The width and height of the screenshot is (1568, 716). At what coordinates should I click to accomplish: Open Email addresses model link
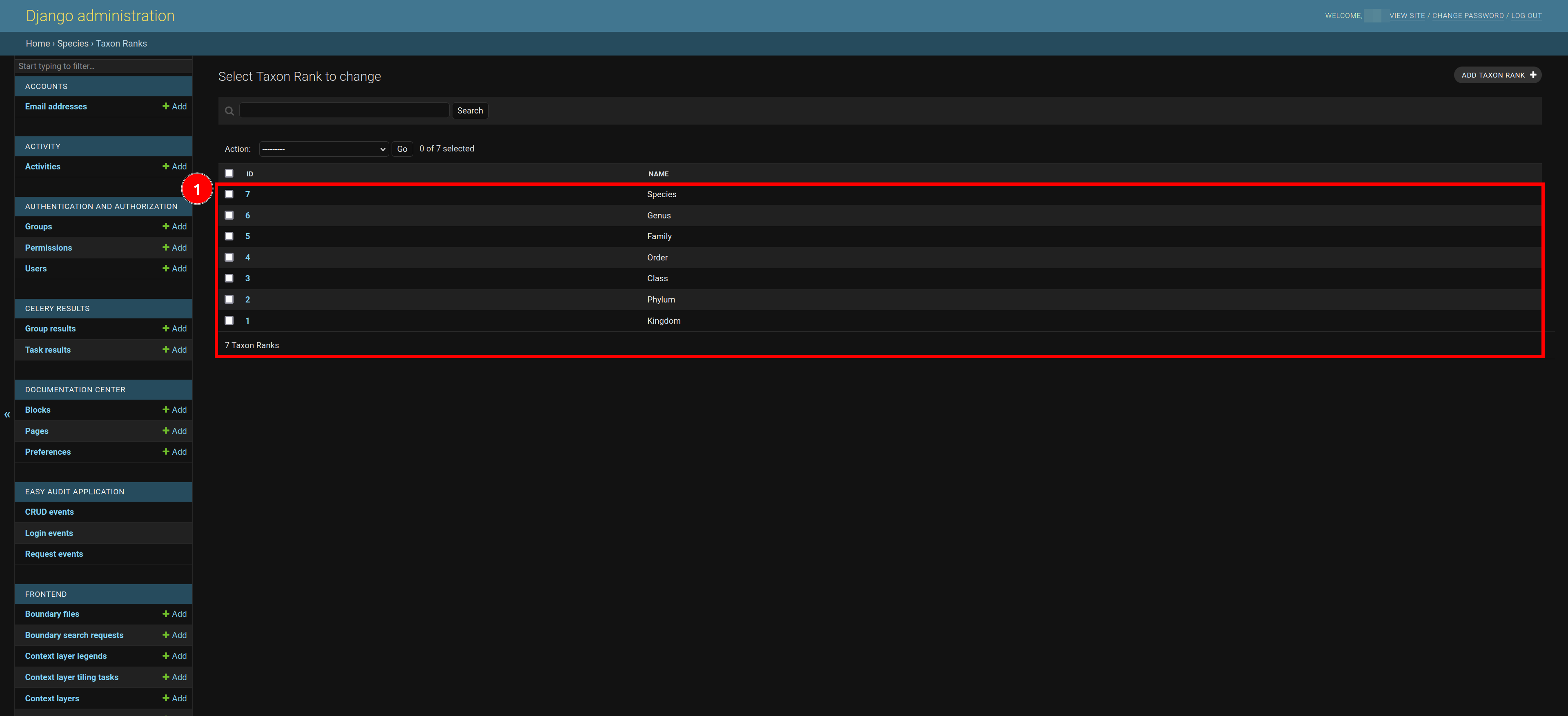tap(56, 107)
